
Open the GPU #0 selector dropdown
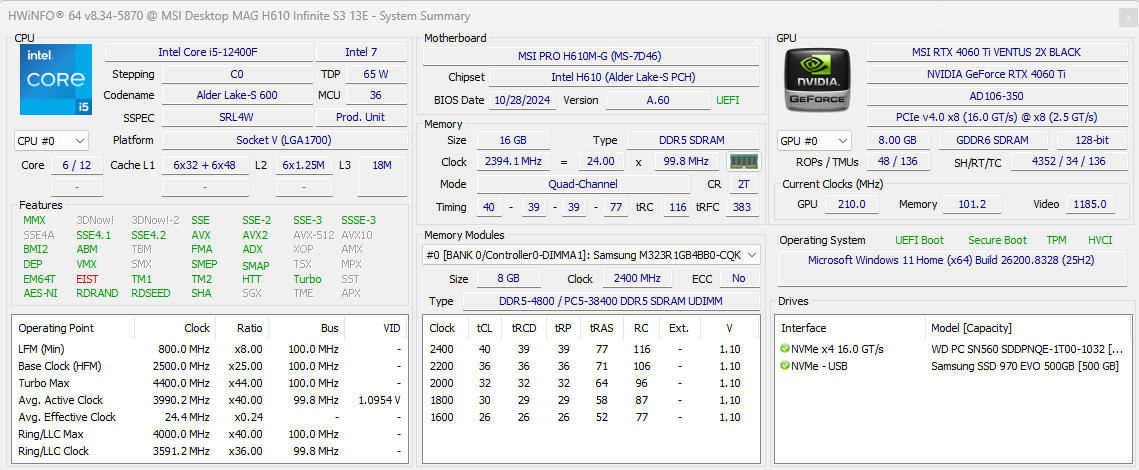pos(814,140)
